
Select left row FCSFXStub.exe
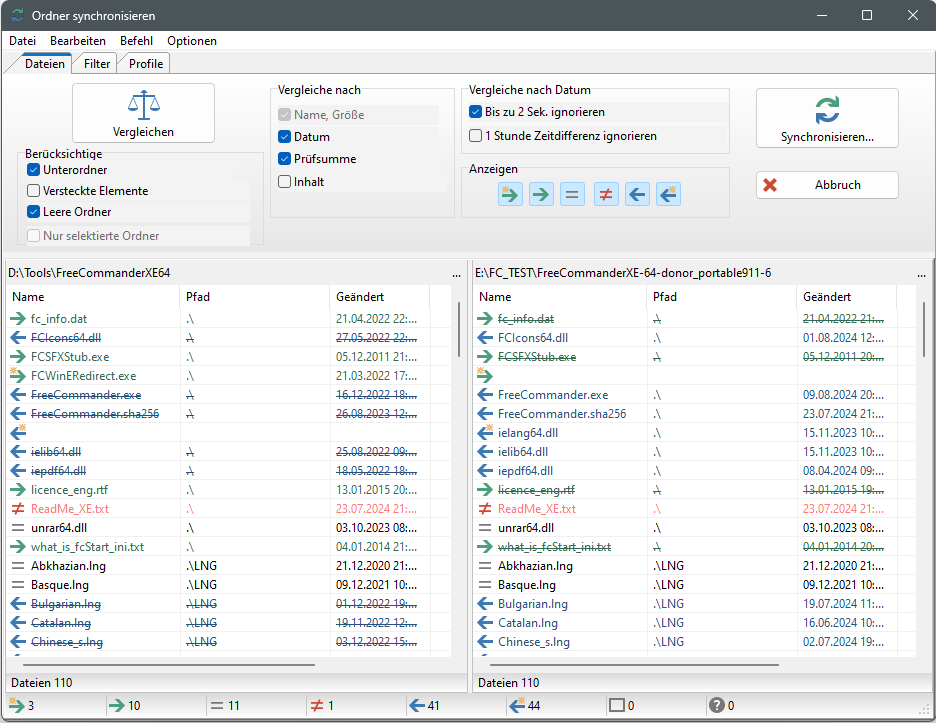tap(229, 357)
